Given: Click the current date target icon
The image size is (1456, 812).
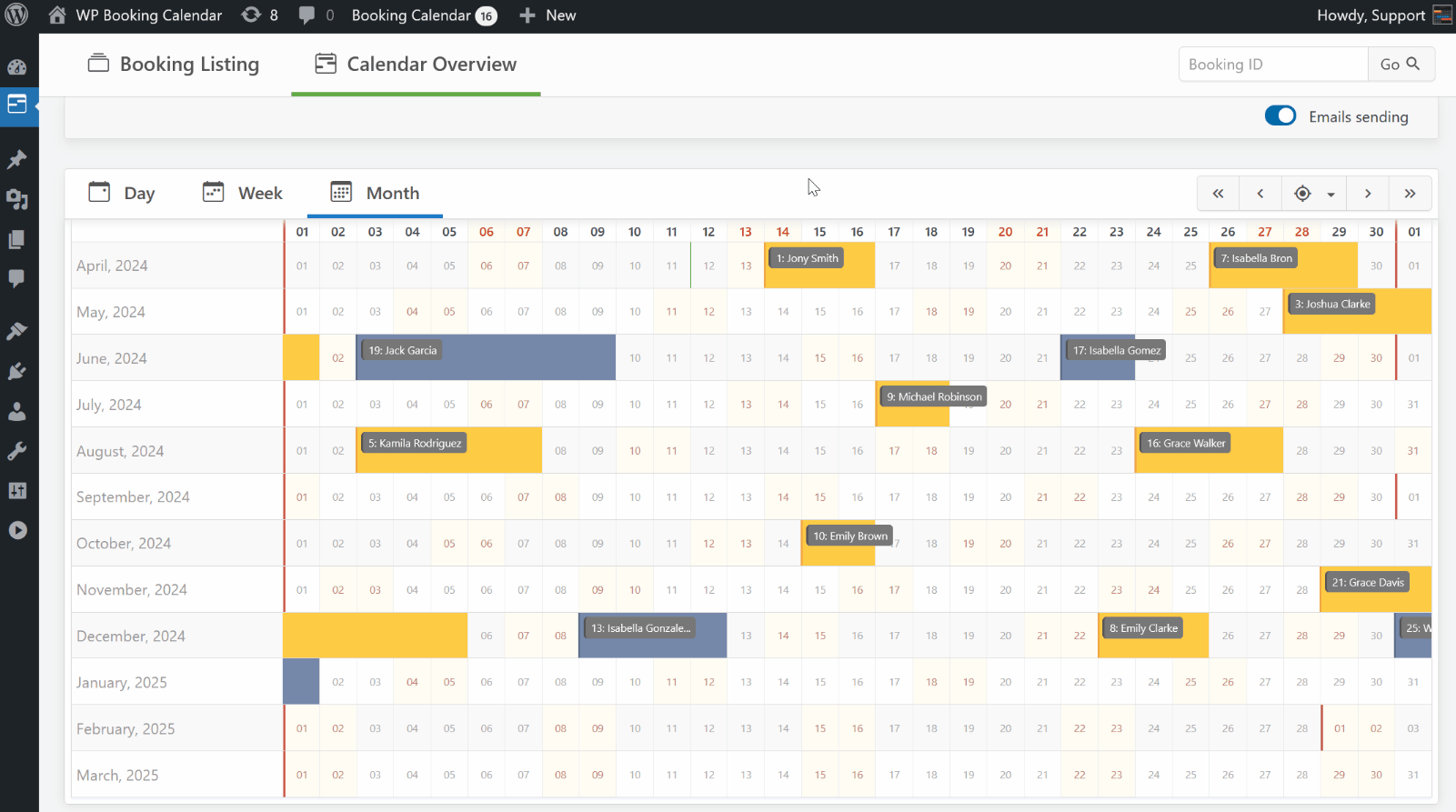Looking at the screenshot, I should (x=1302, y=193).
